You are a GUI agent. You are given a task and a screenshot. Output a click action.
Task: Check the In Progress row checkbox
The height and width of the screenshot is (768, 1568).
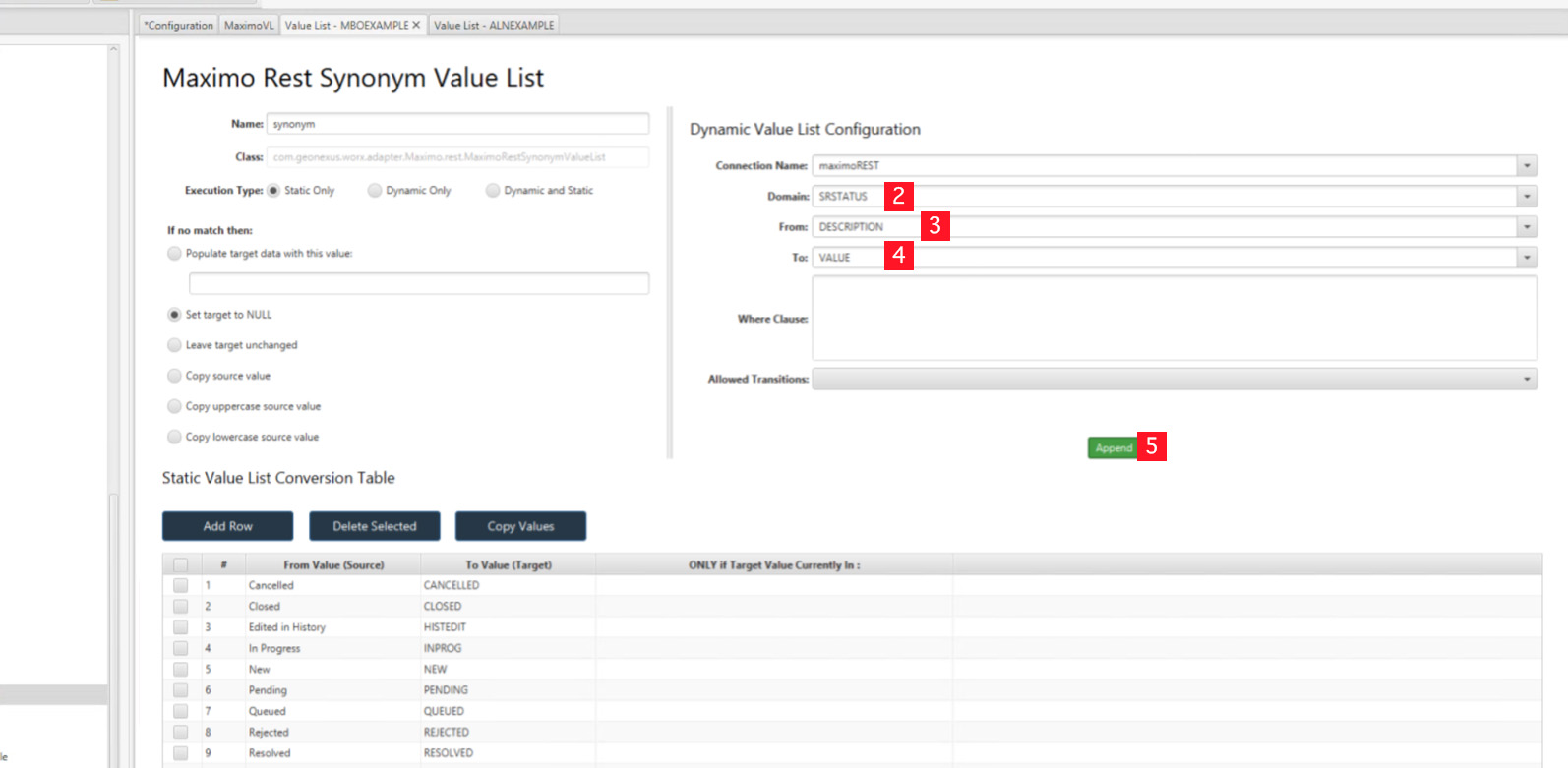(180, 648)
